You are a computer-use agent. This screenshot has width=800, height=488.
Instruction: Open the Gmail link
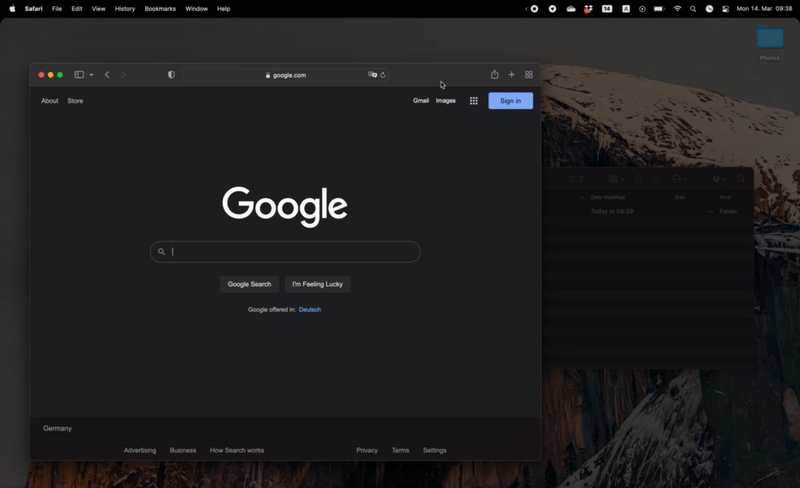421,101
